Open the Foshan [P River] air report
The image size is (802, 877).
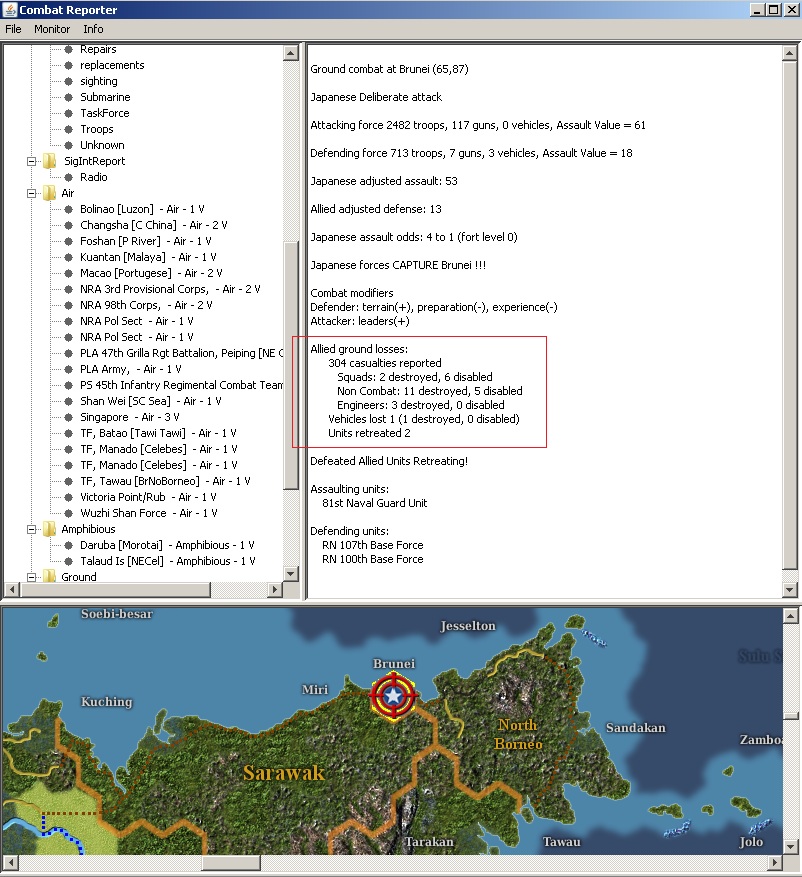[145, 241]
